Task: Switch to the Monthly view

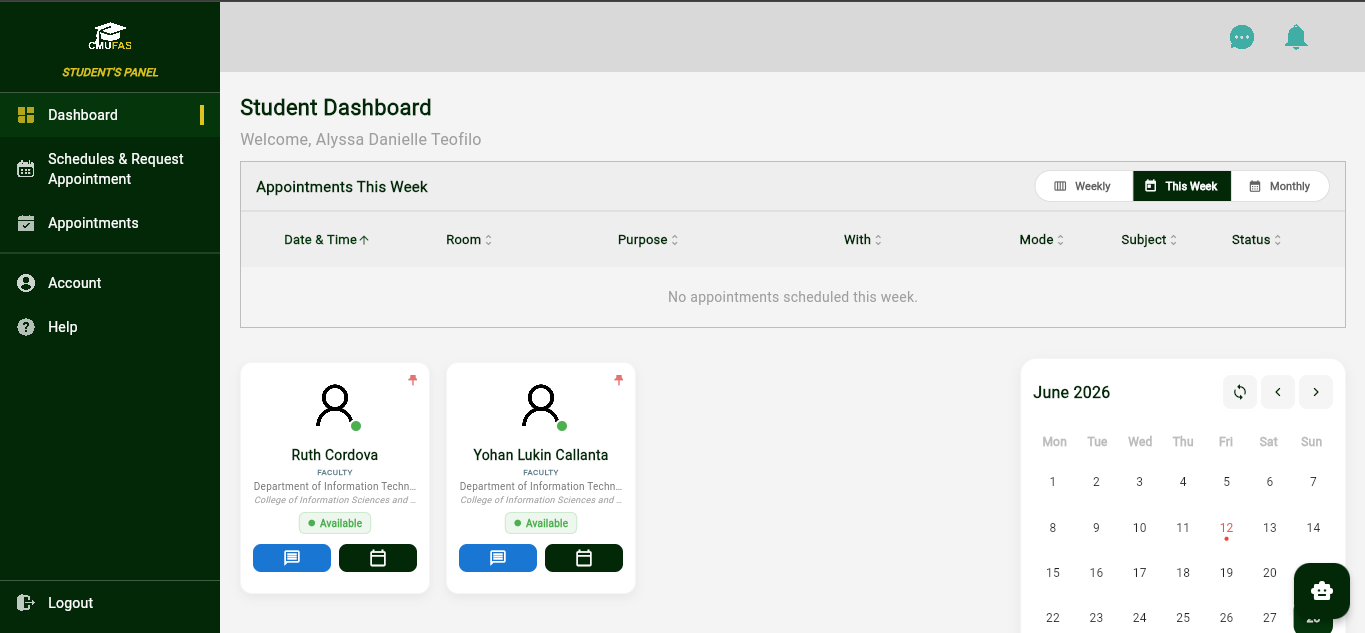Action: click(x=1280, y=186)
